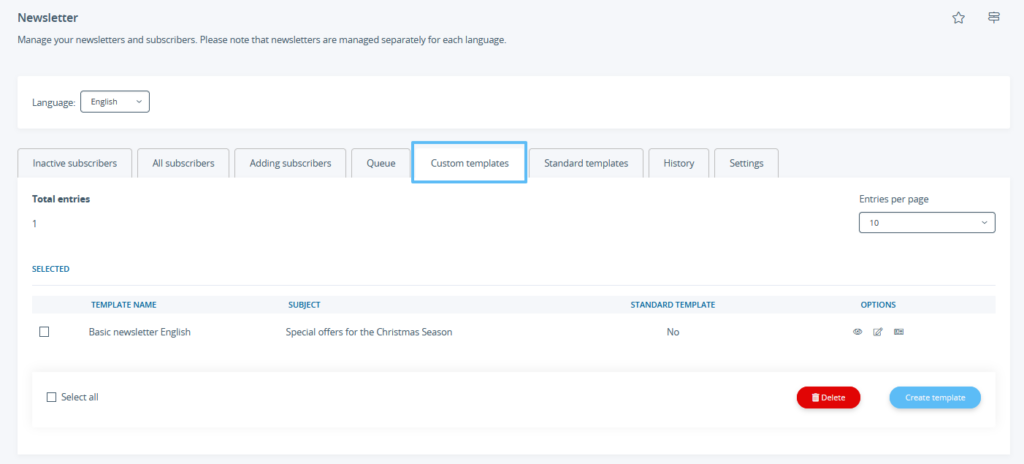Click the 'Basic newsletter English' template name

point(140,332)
